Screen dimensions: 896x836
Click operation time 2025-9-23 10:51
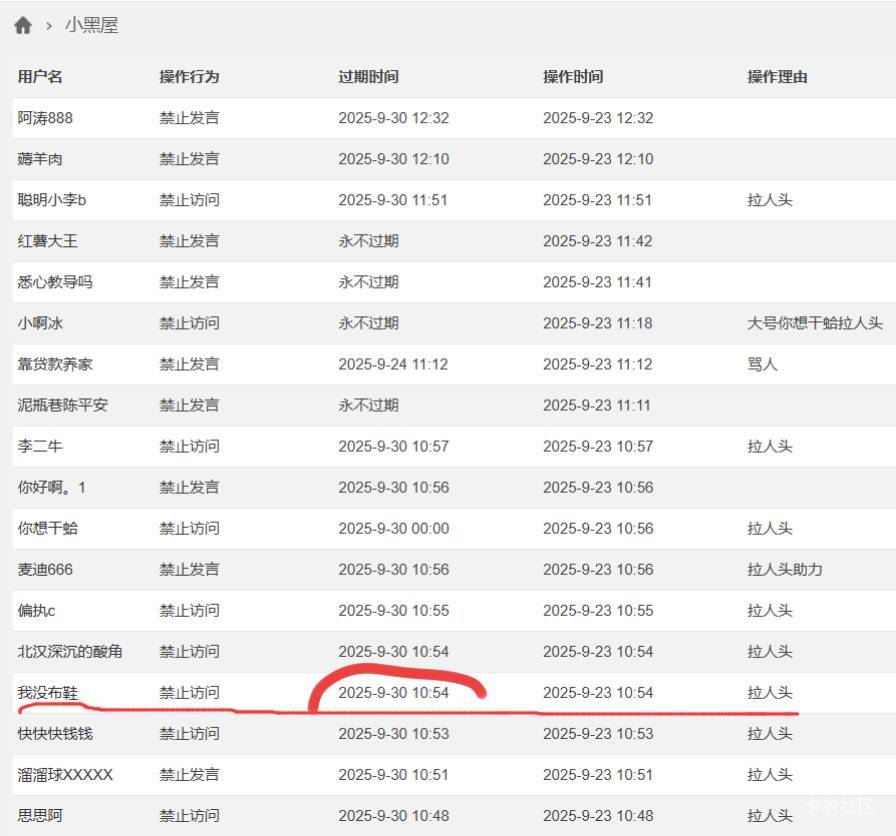(x=598, y=775)
